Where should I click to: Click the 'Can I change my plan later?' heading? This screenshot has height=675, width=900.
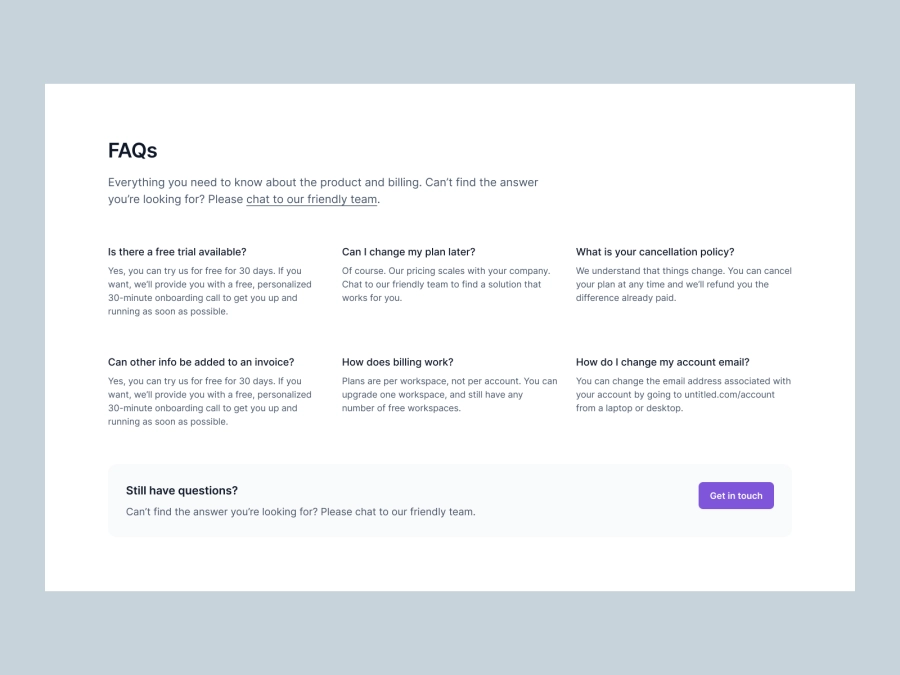tap(410, 252)
